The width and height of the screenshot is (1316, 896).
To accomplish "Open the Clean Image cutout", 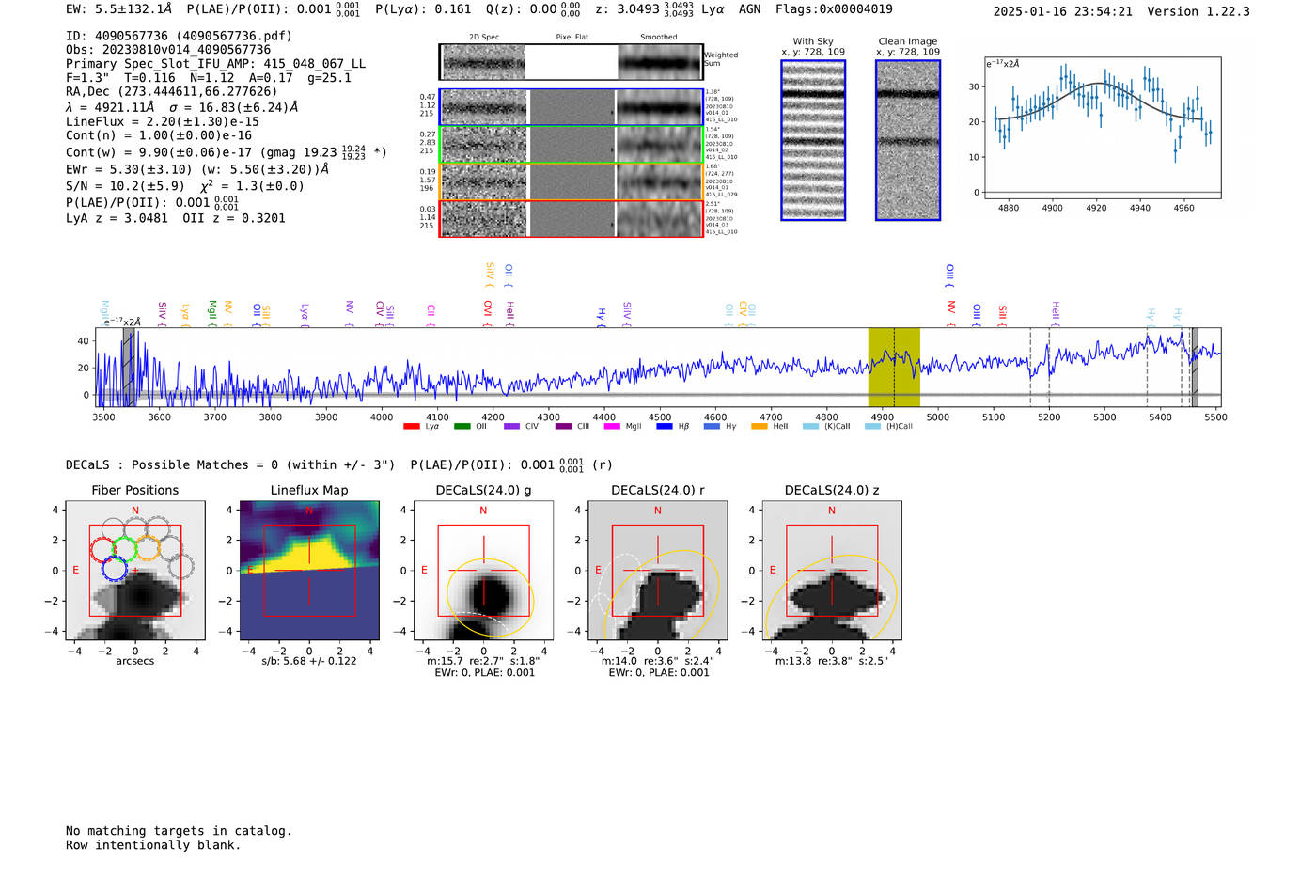I will pos(907,140).
